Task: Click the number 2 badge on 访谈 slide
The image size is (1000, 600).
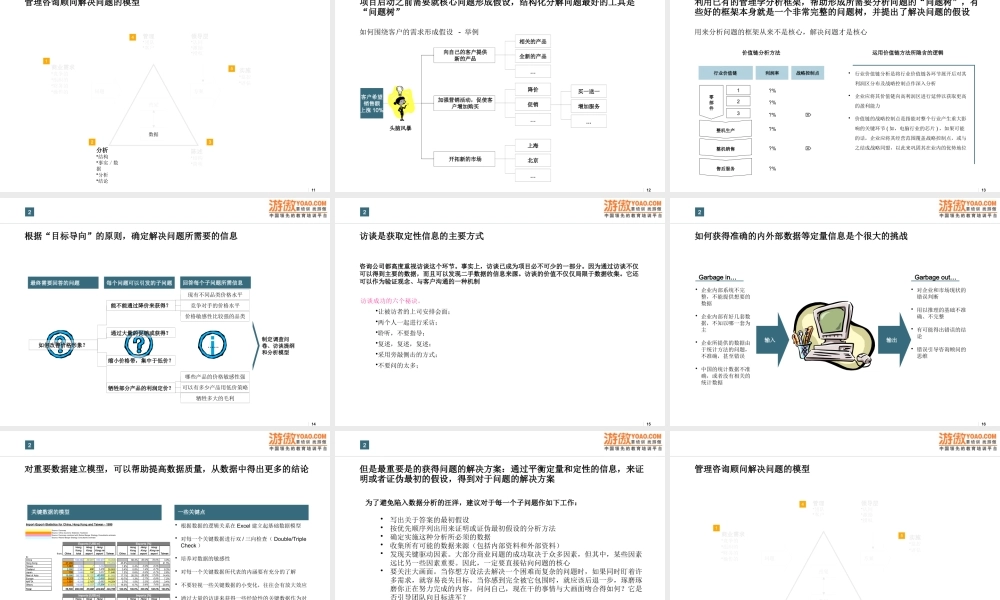Action: pyautogui.click(x=364, y=212)
